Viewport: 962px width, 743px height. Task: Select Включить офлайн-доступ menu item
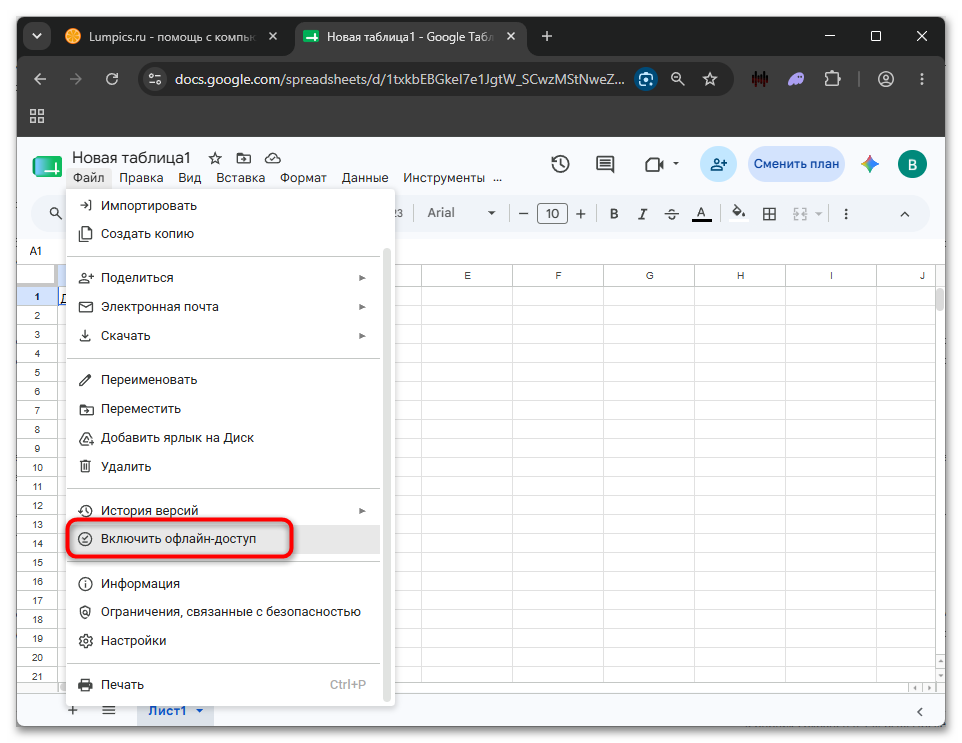tap(223, 539)
